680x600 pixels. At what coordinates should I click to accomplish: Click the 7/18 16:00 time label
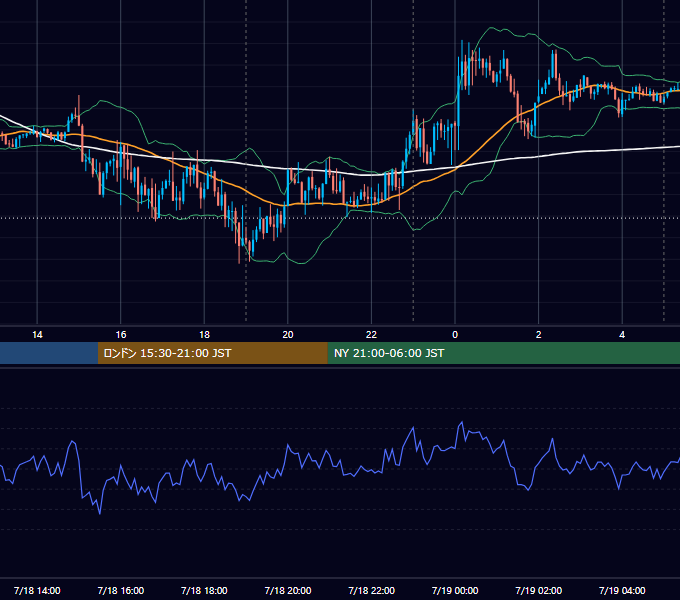[121, 590]
